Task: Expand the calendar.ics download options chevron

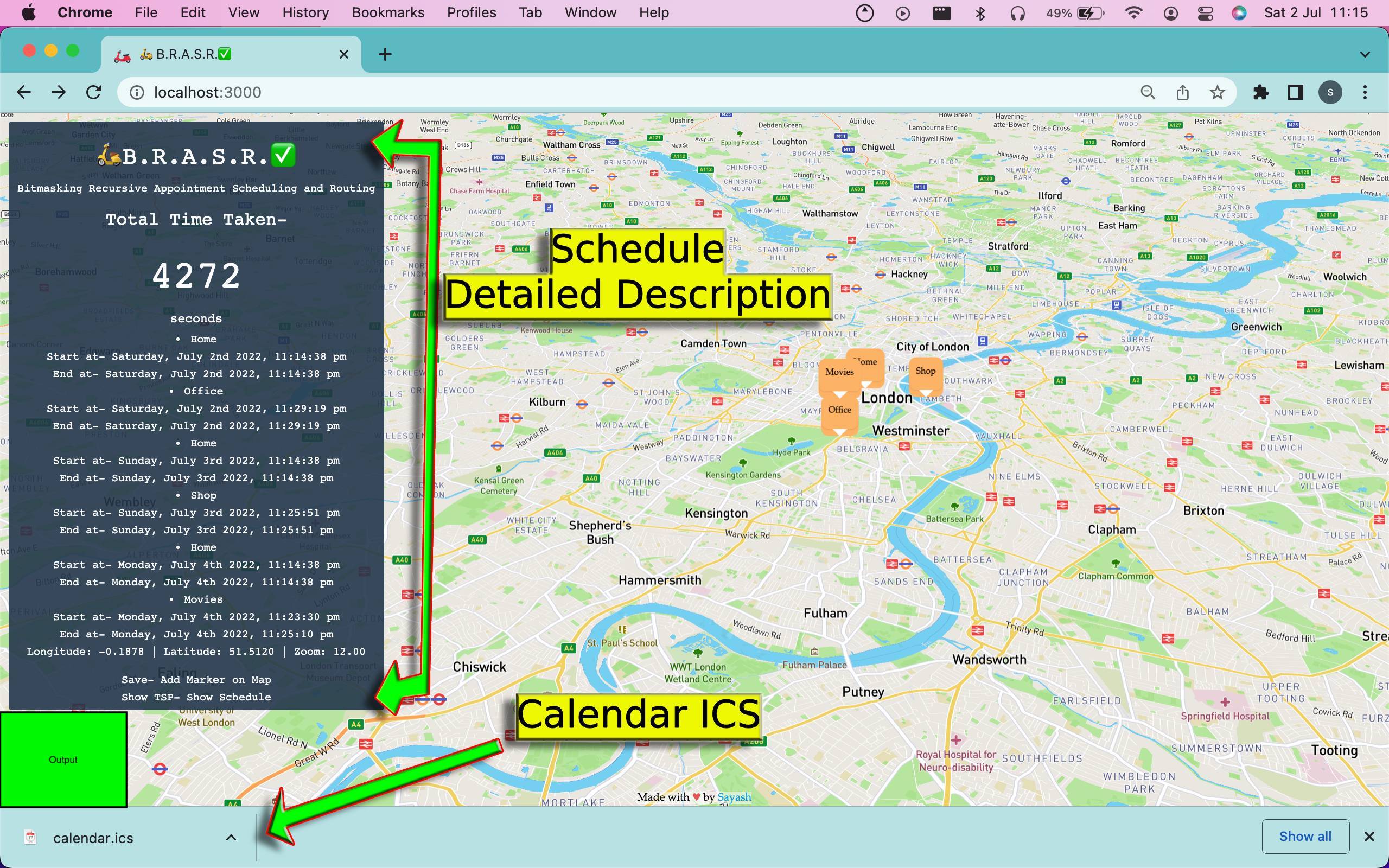Action: point(231,838)
